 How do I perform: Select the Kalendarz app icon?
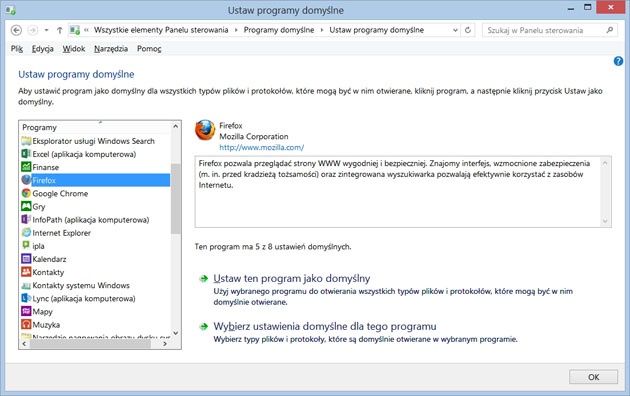click(x=26, y=259)
